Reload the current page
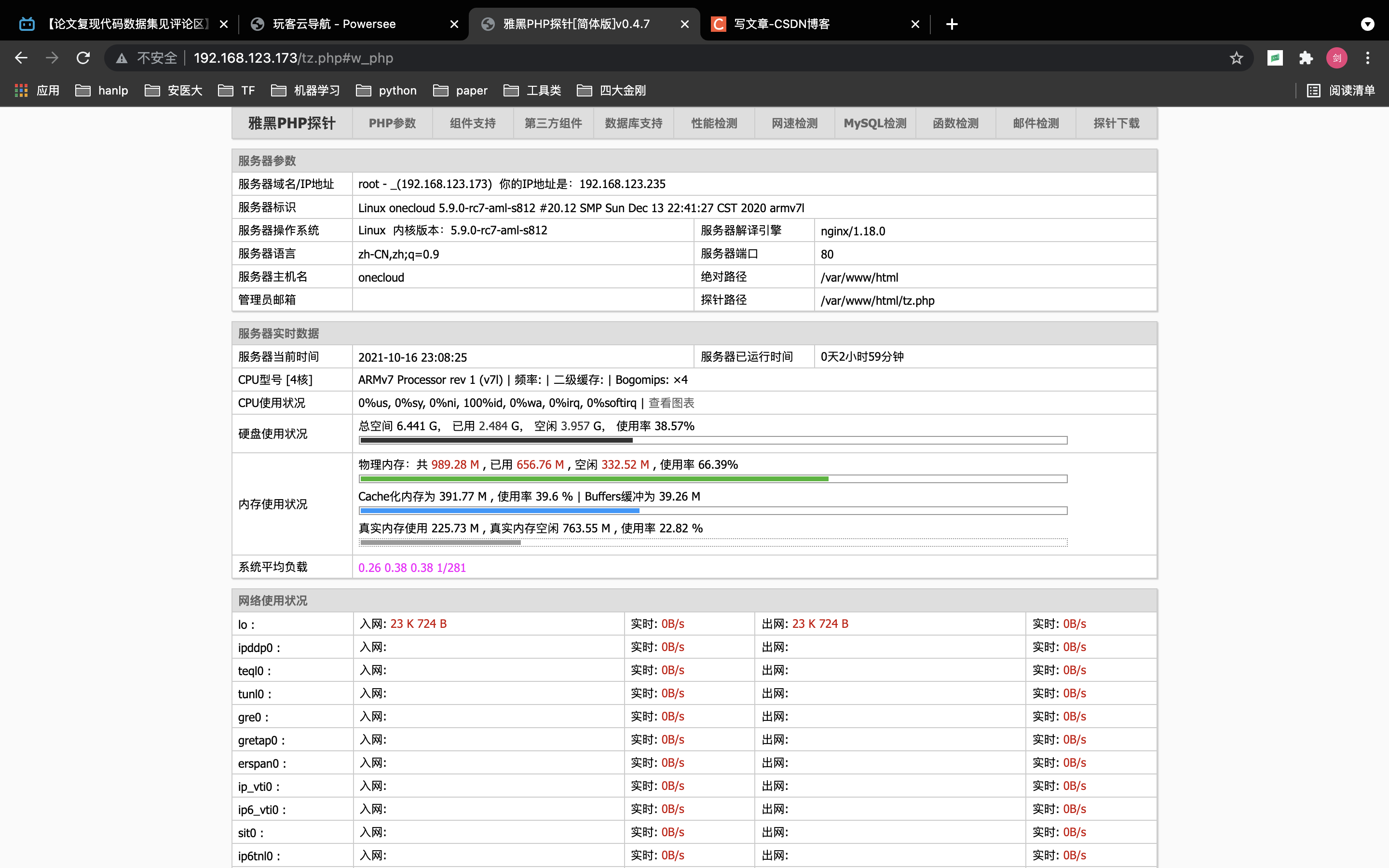The image size is (1389, 868). point(83,58)
